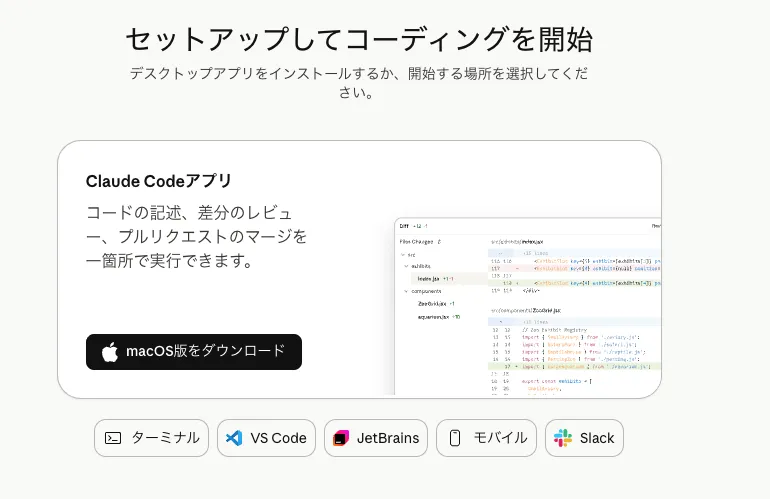770x499 pixels.
Task: Collapse the src folder in diff preview
Action: point(403,255)
